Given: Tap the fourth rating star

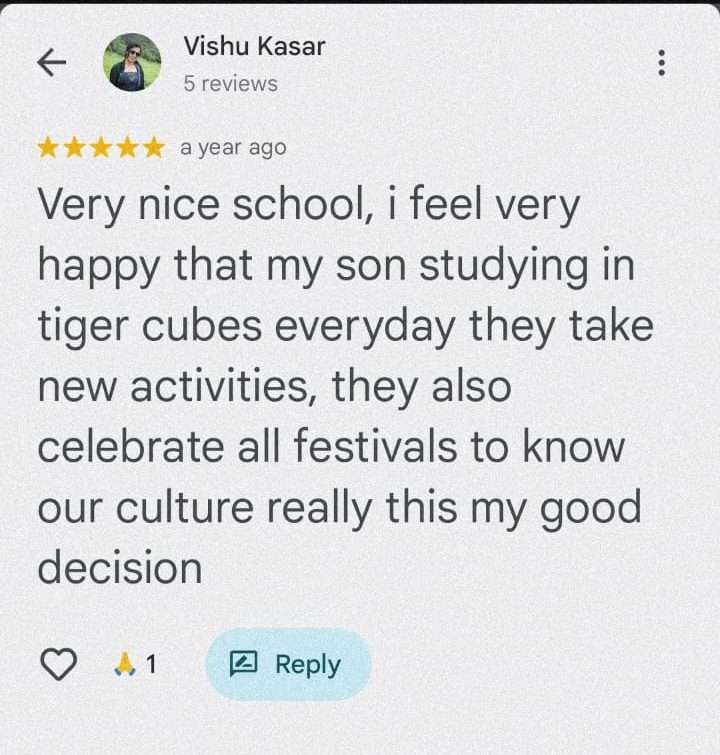Looking at the screenshot, I should coord(126,148).
